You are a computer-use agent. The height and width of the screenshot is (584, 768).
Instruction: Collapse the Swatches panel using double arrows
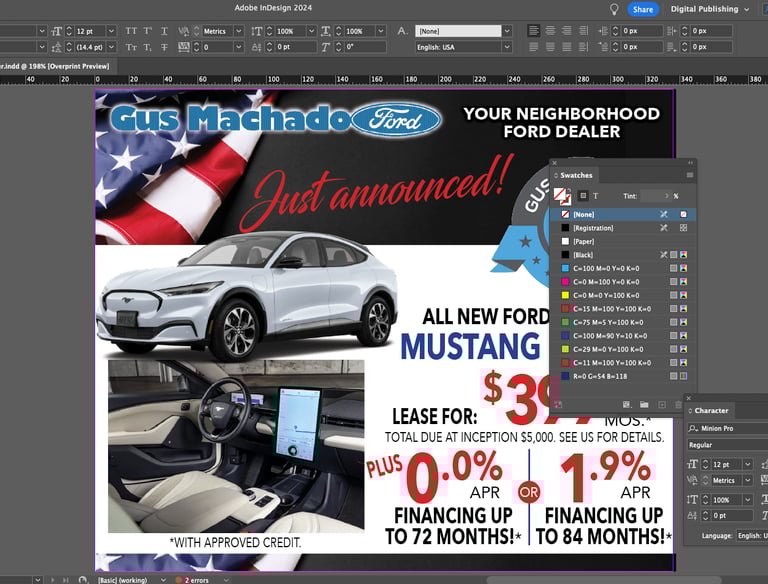coord(691,163)
